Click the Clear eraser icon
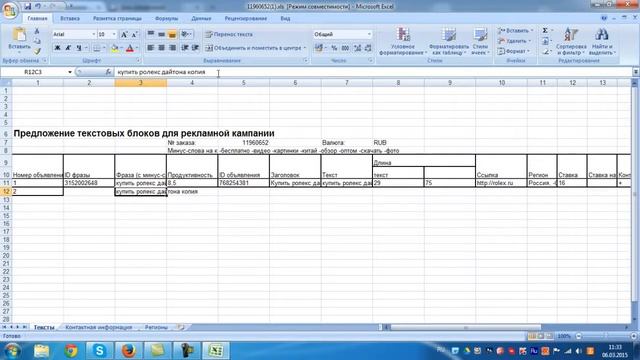The width and height of the screenshot is (640, 360). [545, 51]
